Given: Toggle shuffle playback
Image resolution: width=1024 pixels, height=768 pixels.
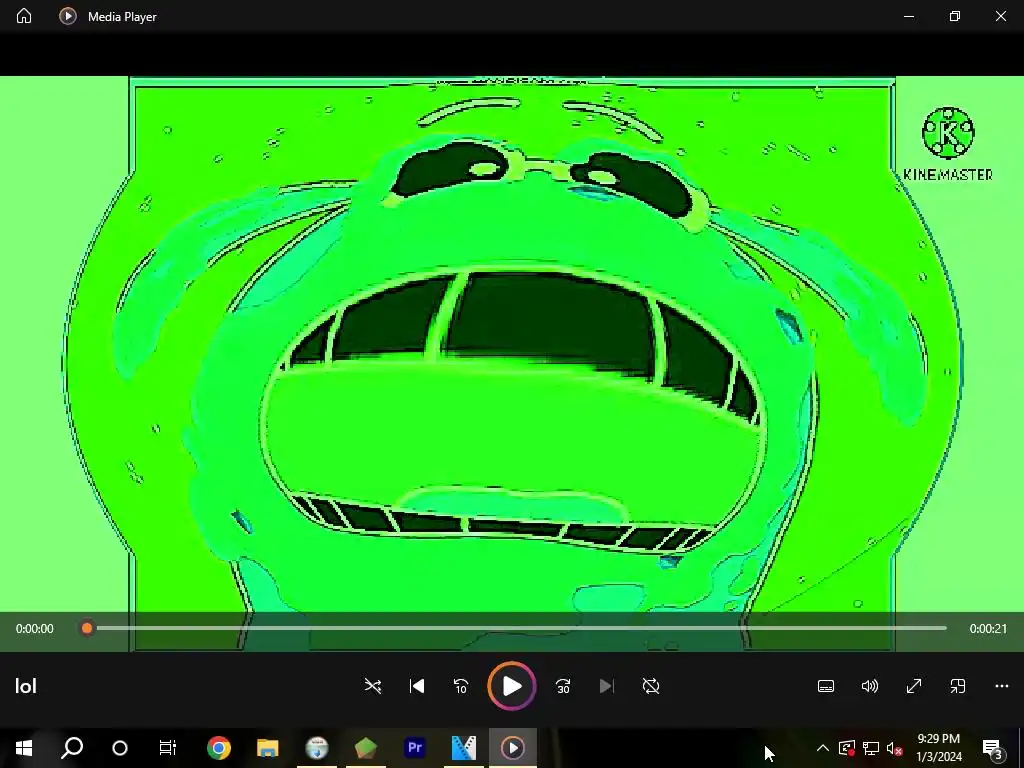Looking at the screenshot, I should (373, 686).
